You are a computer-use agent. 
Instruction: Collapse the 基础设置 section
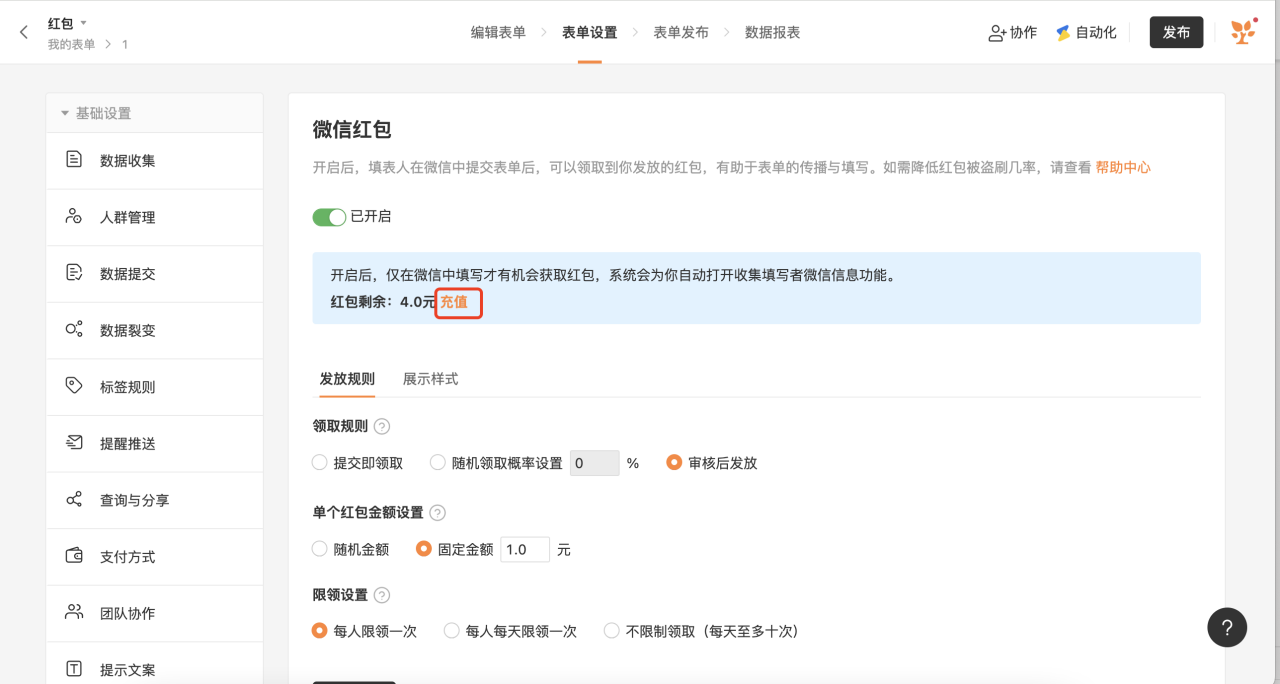coord(65,113)
